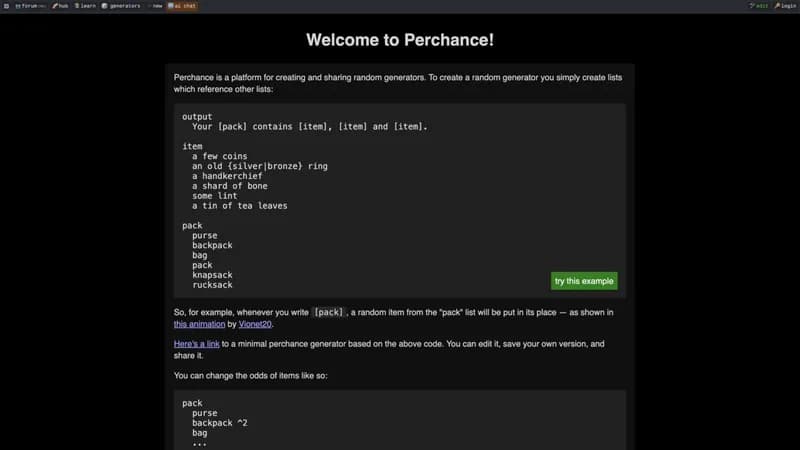800x450 pixels.
Task: Click 'some lint' code line
Action: [215, 196]
